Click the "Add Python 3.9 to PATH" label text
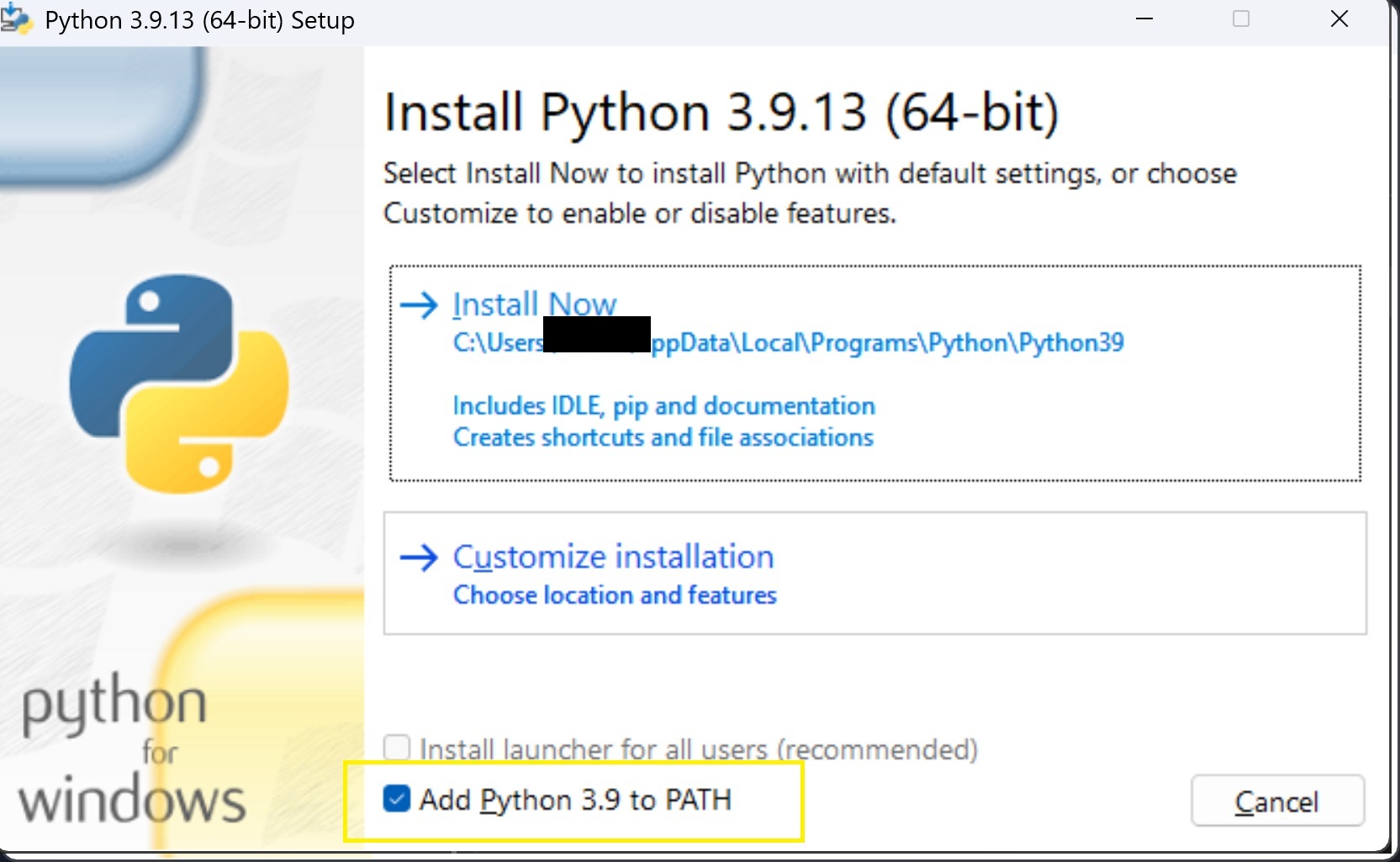 click(x=576, y=800)
